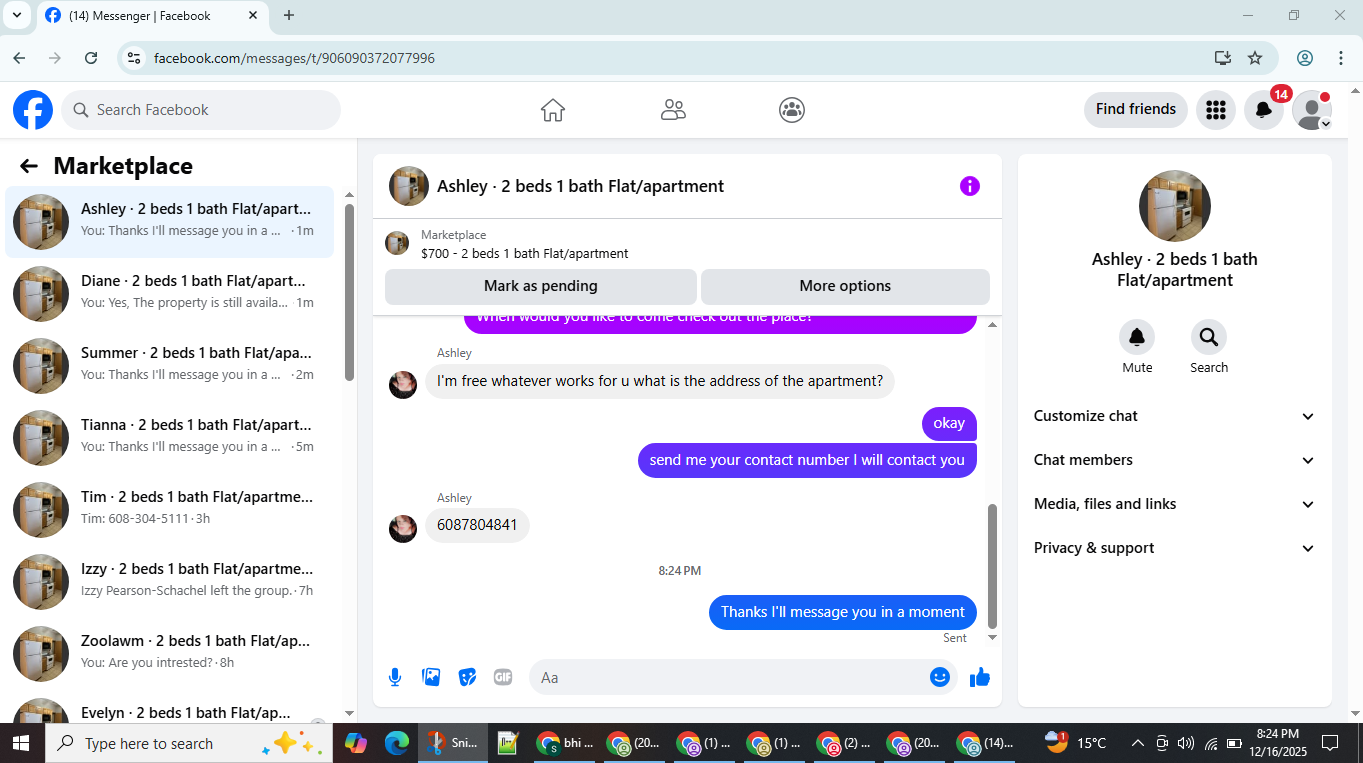Click the taskbar volume speaker icon

coord(1186,743)
